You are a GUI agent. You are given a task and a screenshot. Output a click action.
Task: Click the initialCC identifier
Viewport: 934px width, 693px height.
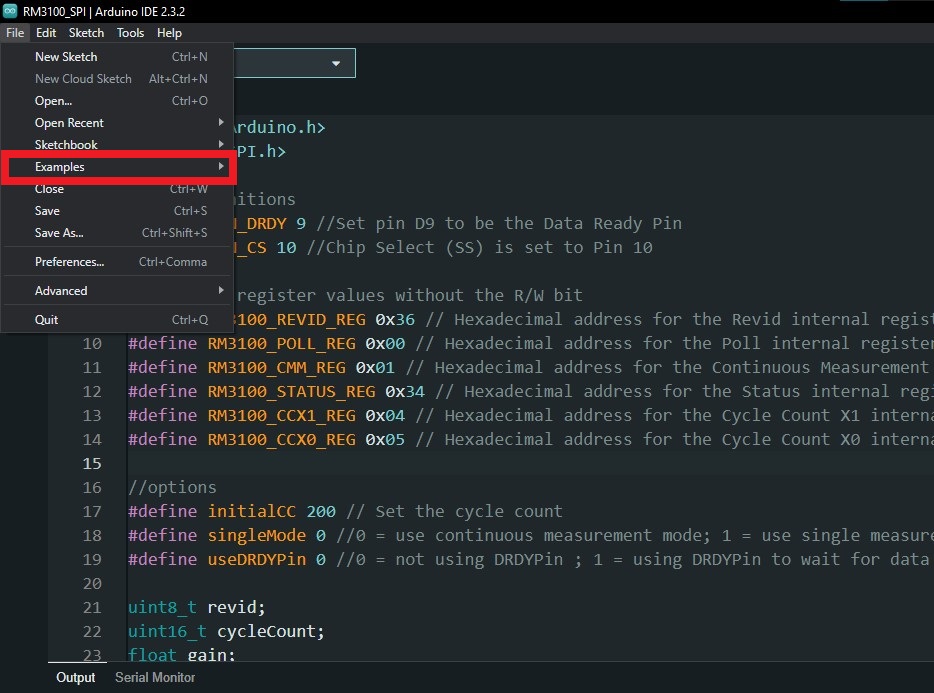[x=251, y=511]
